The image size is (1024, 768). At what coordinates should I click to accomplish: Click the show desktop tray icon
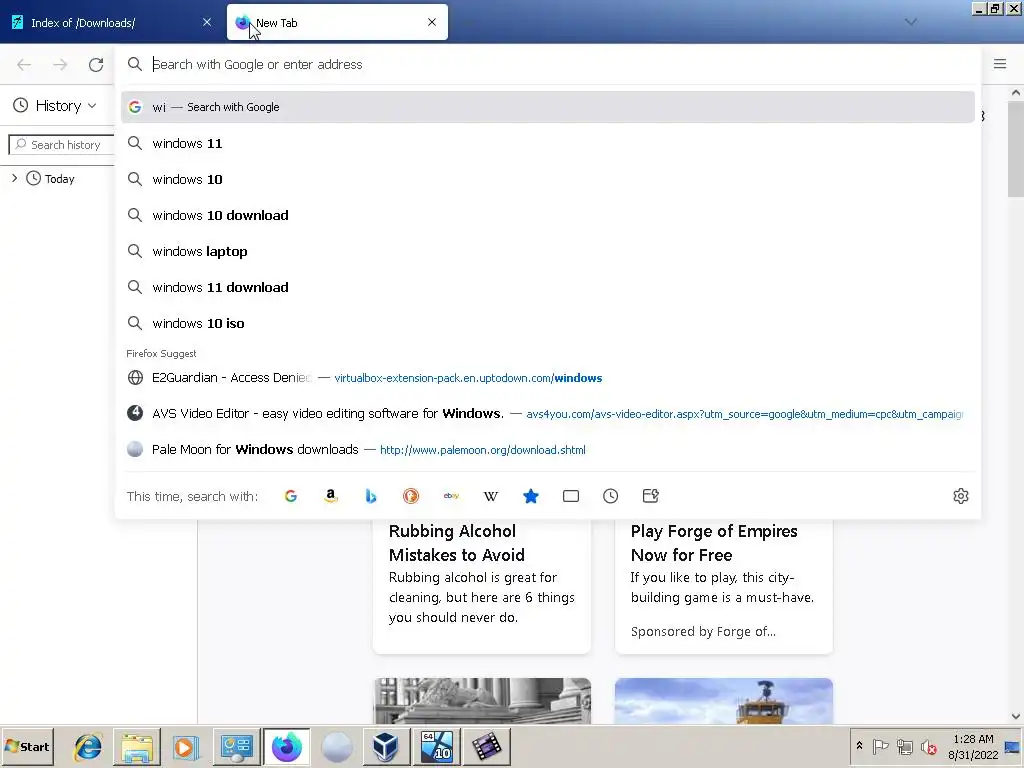[1013, 746]
